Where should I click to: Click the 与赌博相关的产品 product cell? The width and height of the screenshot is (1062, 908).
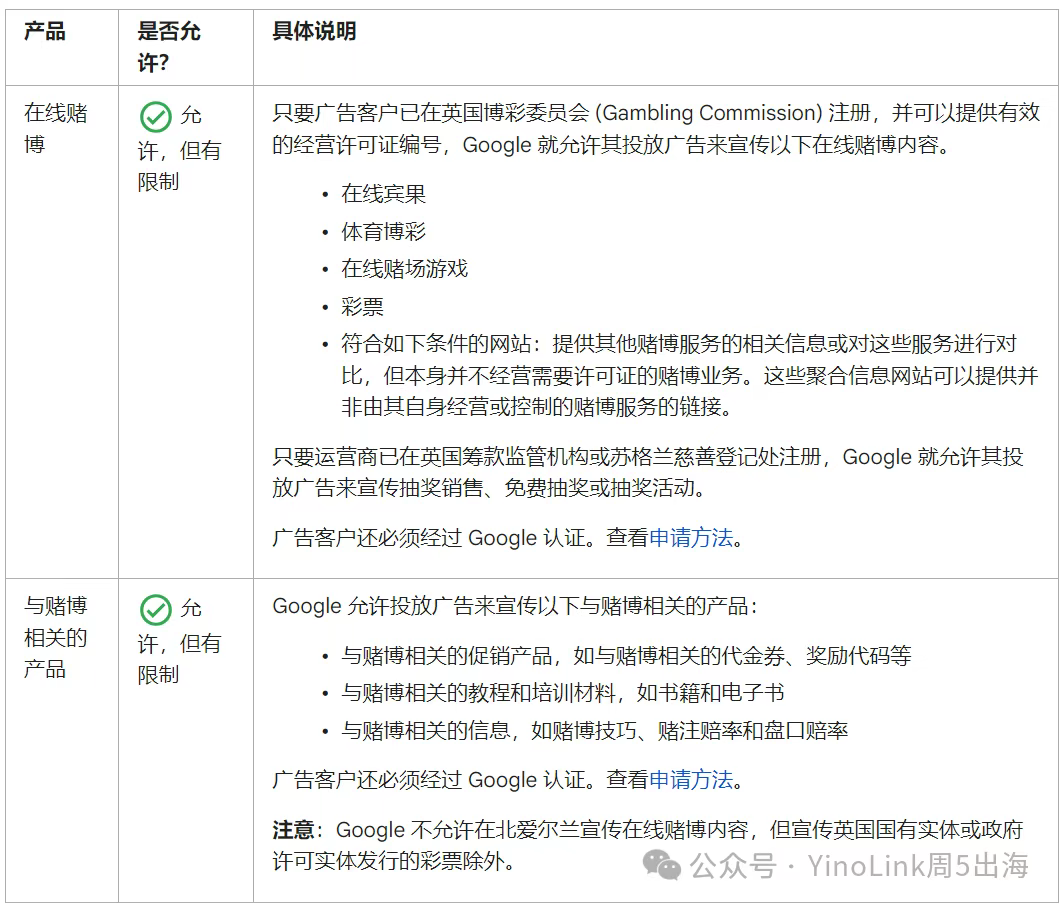[56, 637]
